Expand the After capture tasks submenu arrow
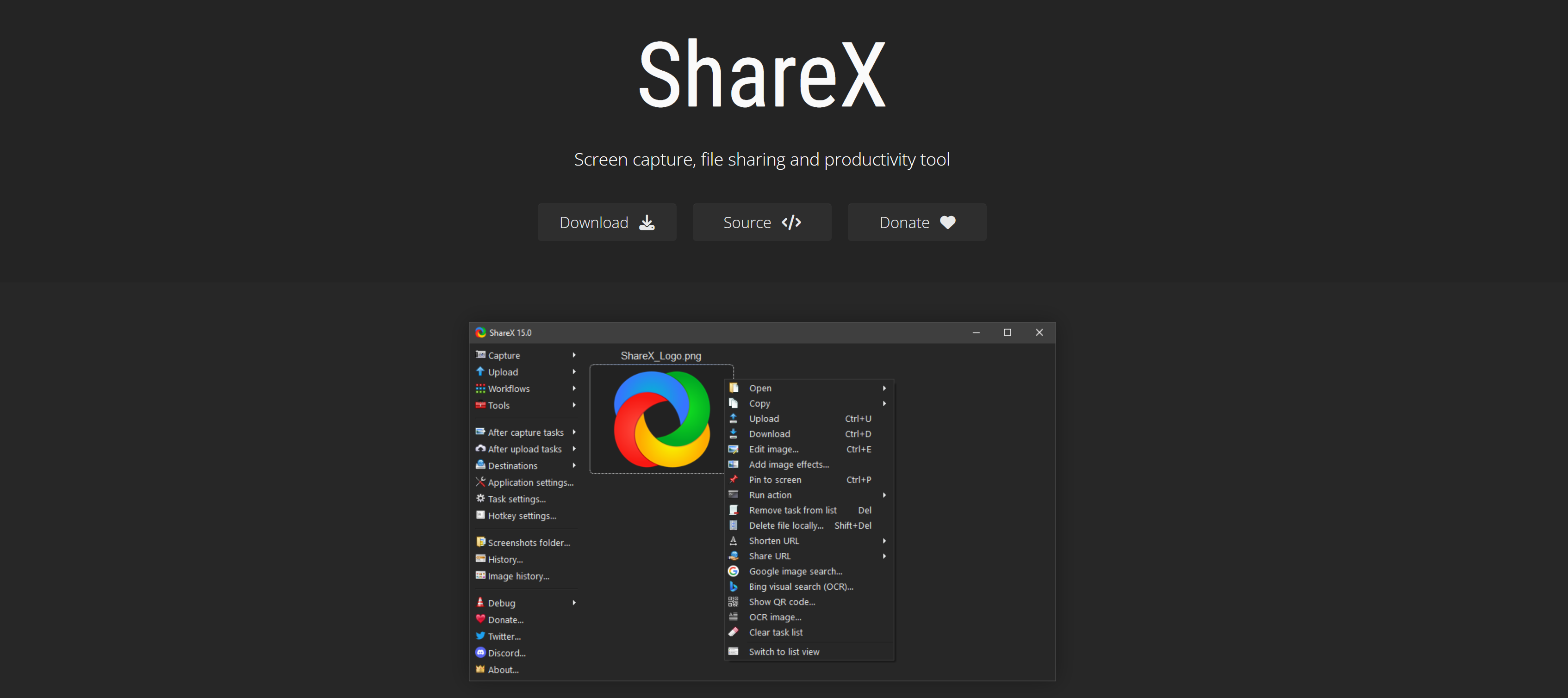1568x698 pixels. pyautogui.click(x=573, y=432)
